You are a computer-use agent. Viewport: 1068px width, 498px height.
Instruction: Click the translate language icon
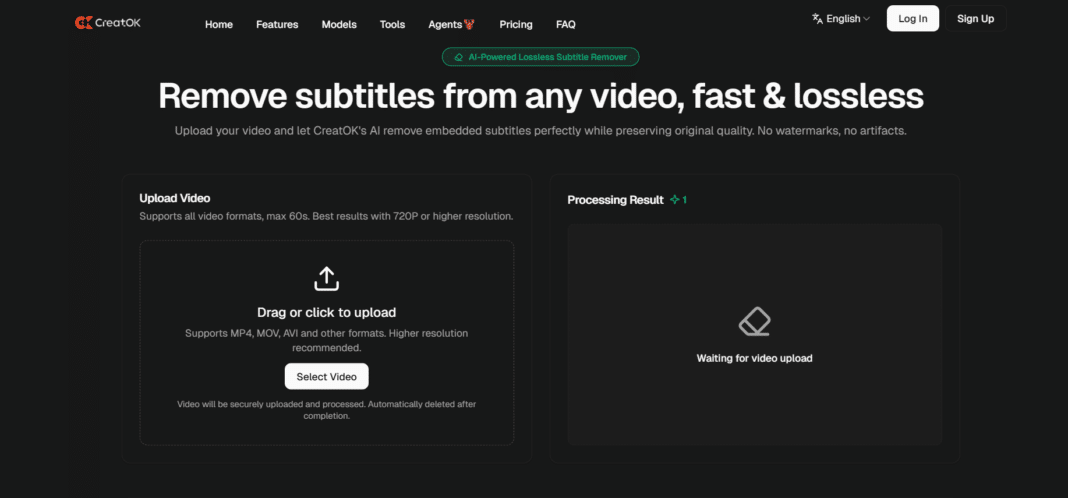tap(817, 19)
